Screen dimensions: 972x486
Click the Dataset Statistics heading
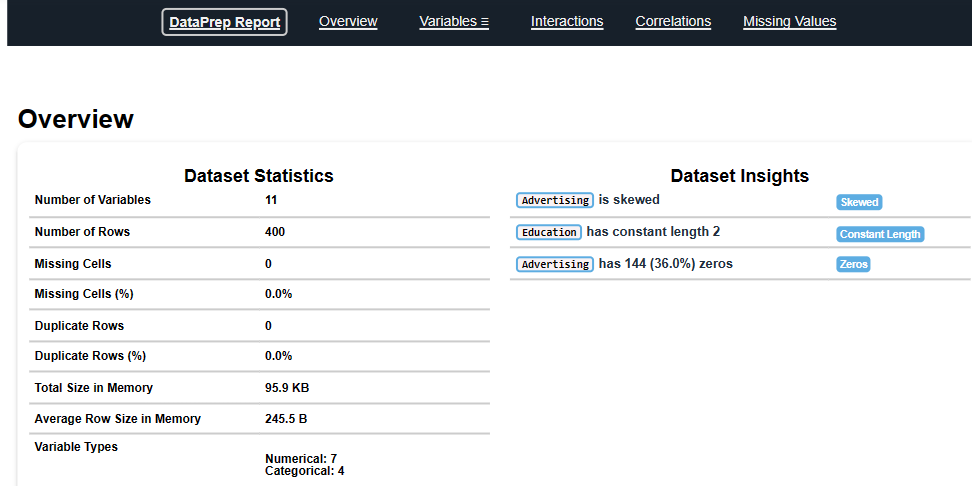pyautogui.click(x=259, y=176)
